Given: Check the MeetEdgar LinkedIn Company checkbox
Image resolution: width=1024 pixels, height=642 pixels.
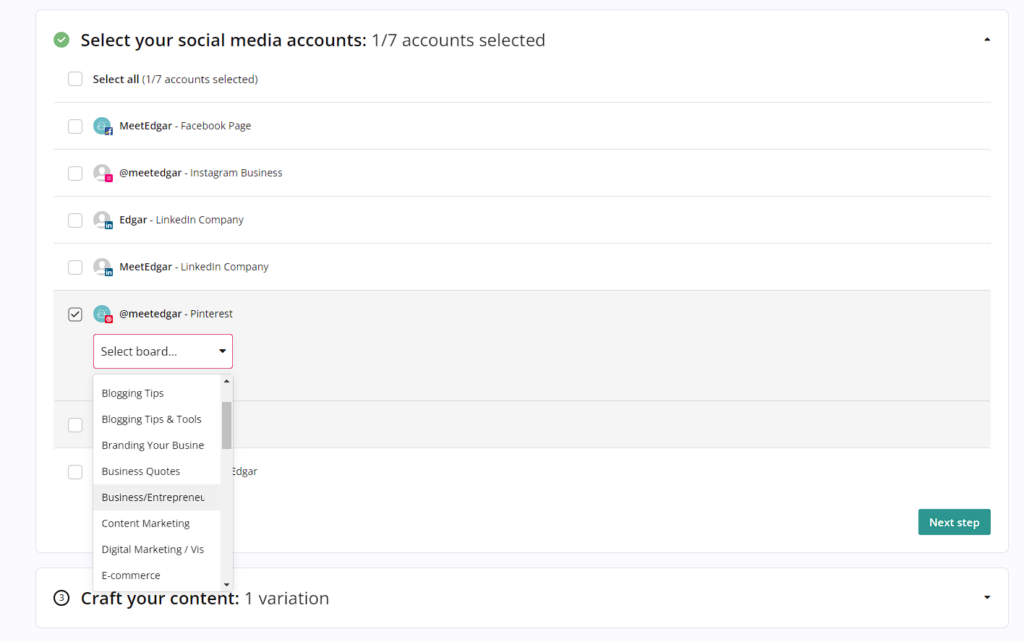Looking at the screenshot, I should pyautogui.click(x=75, y=267).
